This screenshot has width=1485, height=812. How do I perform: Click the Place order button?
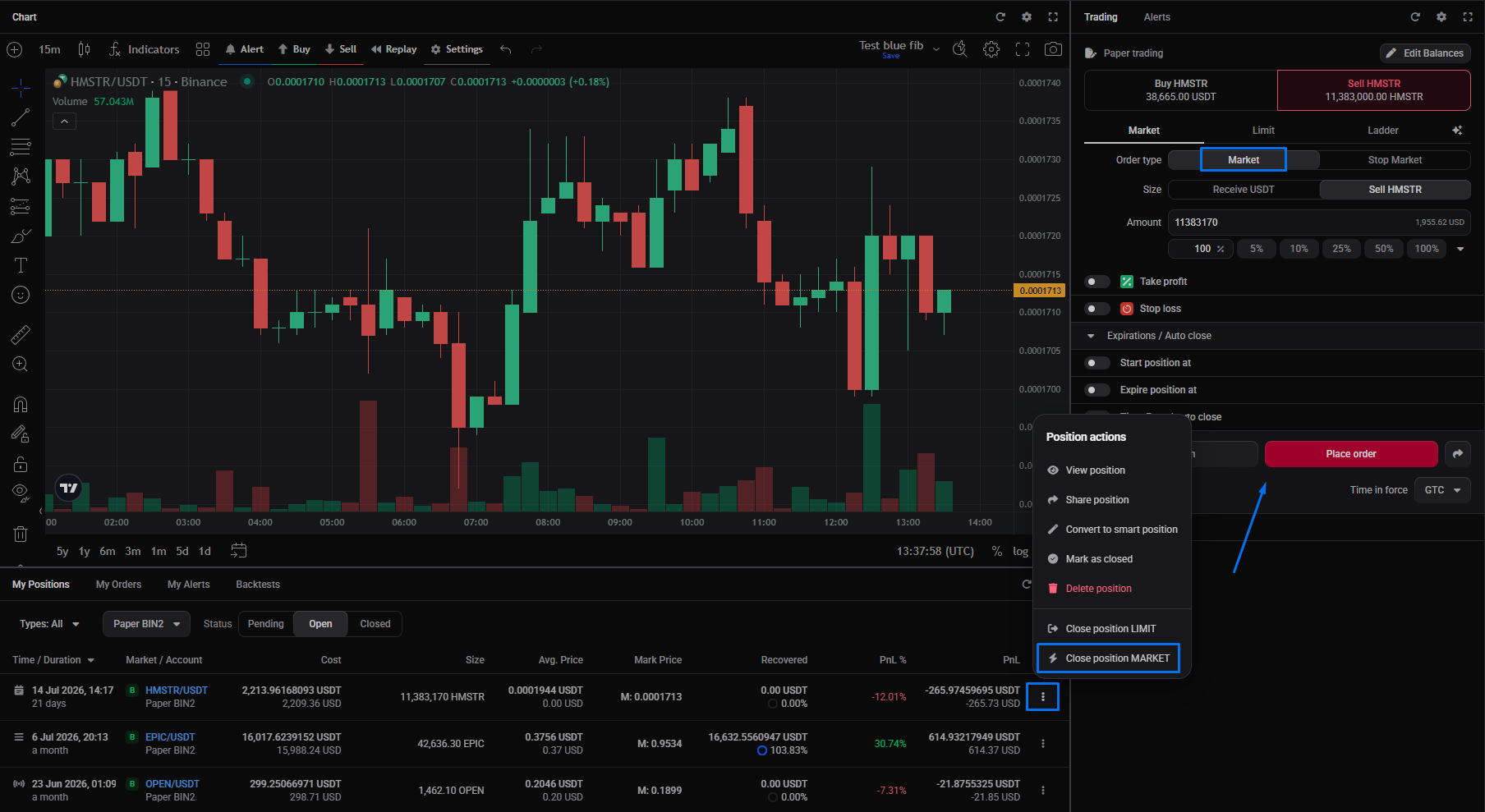click(1351, 454)
